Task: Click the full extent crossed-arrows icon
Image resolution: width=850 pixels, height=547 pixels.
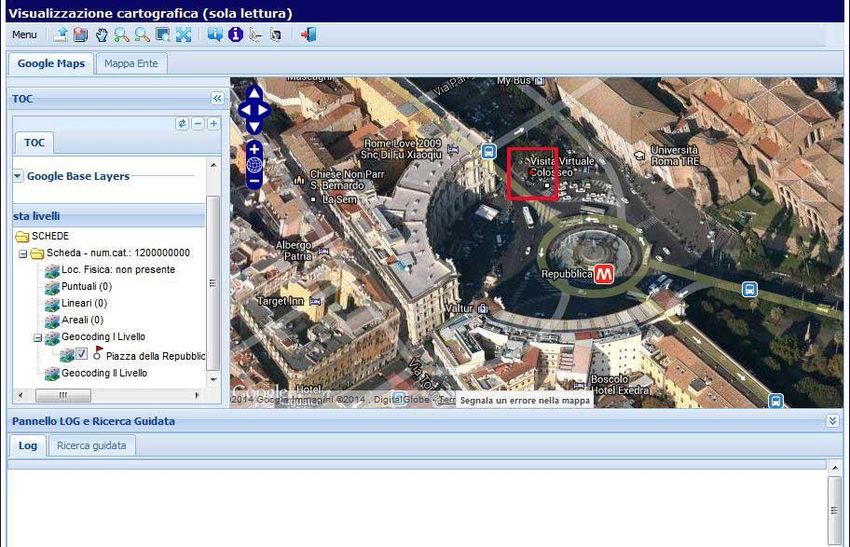Action: pyautogui.click(x=184, y=35)
